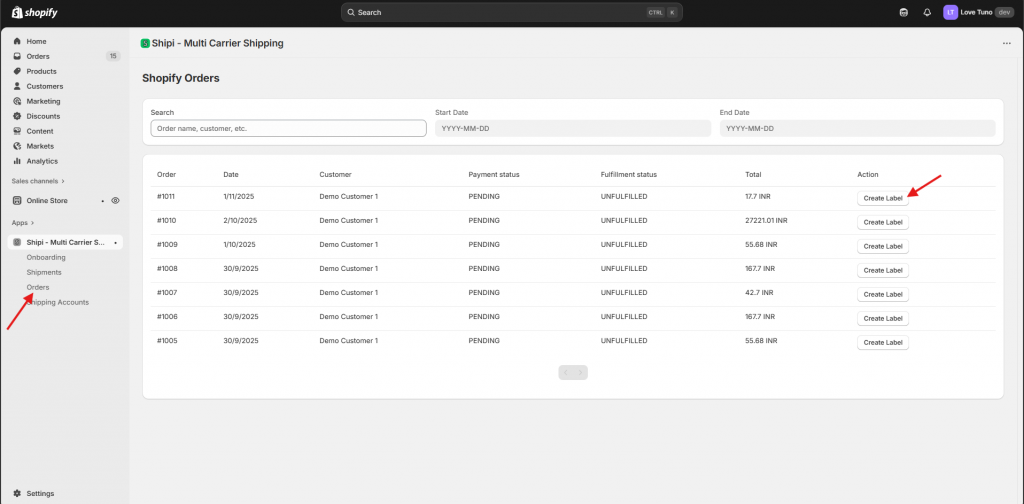Open the notifications bell icon
Screen dimensions: 1024x504
(x=927, y=12)
